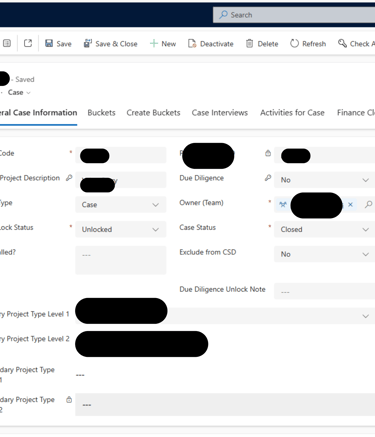Screen dimensions: 375x437
Task: Expand the Case form selector chevron
Action: [x=28, y=93]
